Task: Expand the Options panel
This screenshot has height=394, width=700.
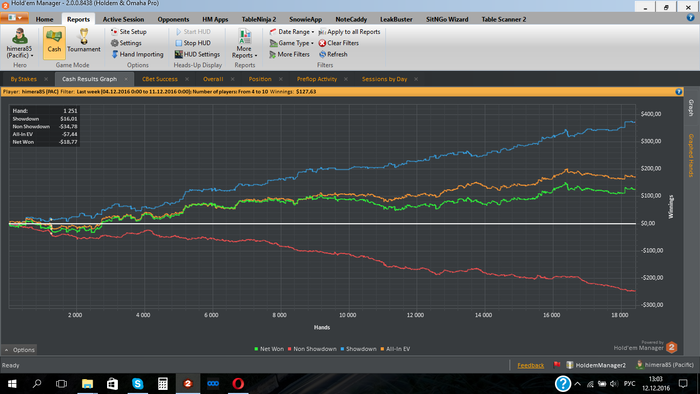Action: point(19,350)
